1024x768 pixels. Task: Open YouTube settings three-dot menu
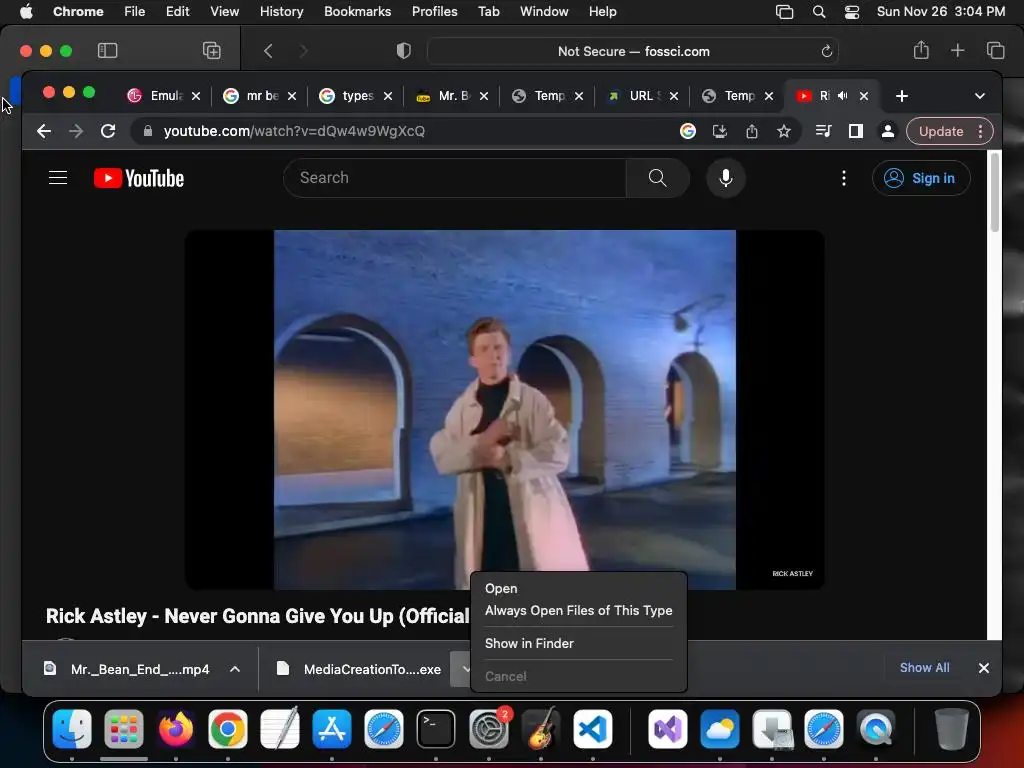point(844,178)
